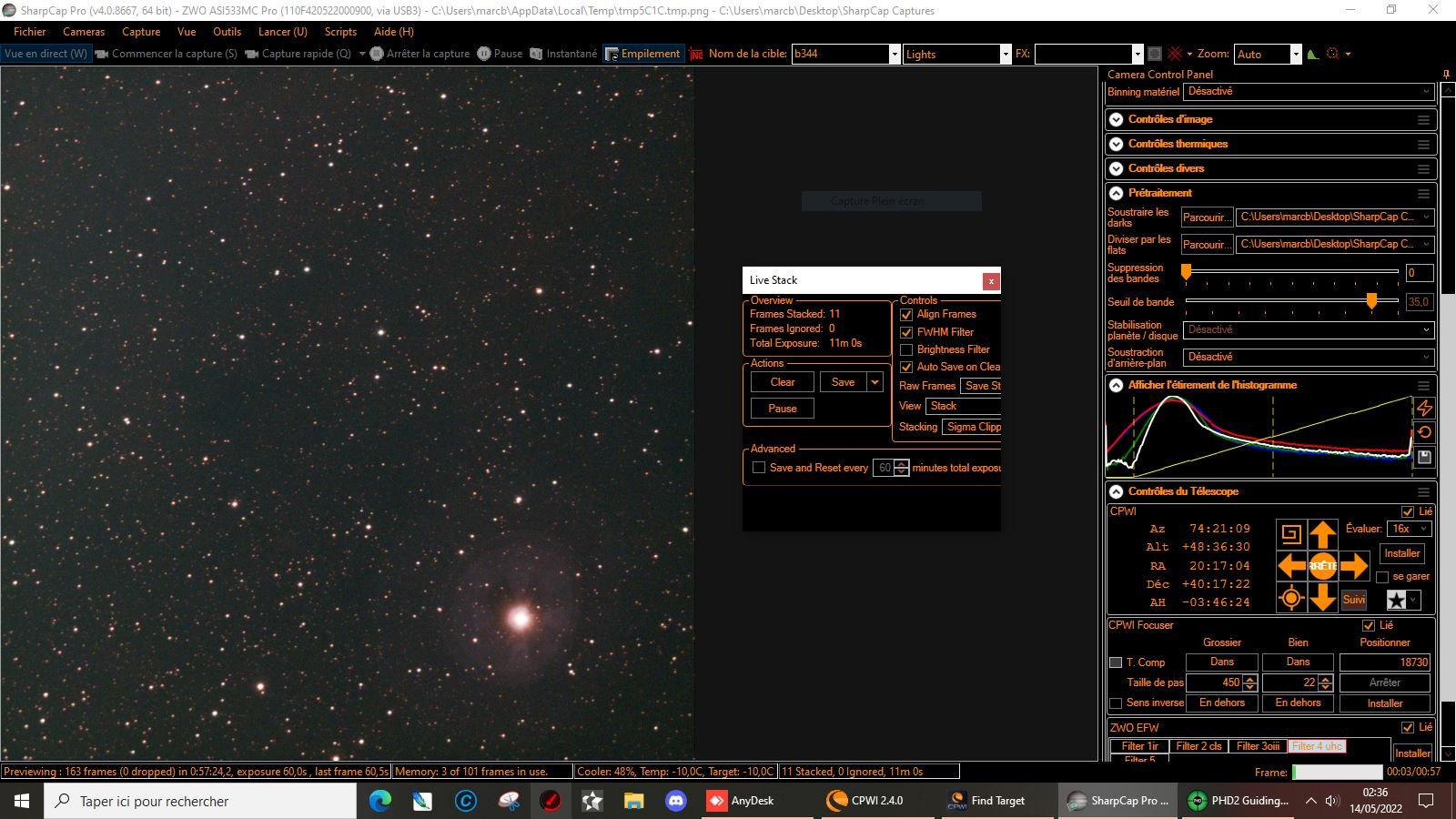Image resolution: width=1456 pixels, height=819 pixels.
Task: Click the histogram save floppy disk icon
Action: 1424,458
